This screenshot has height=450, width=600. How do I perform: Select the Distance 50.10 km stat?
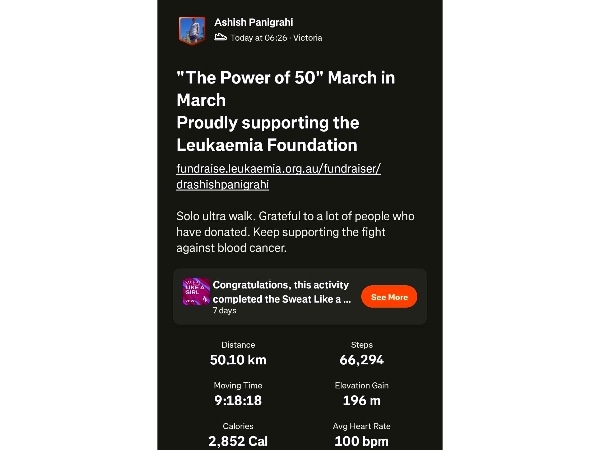238,354
